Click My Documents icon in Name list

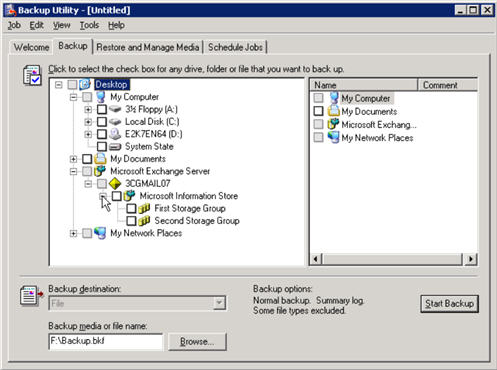(334, 111)
